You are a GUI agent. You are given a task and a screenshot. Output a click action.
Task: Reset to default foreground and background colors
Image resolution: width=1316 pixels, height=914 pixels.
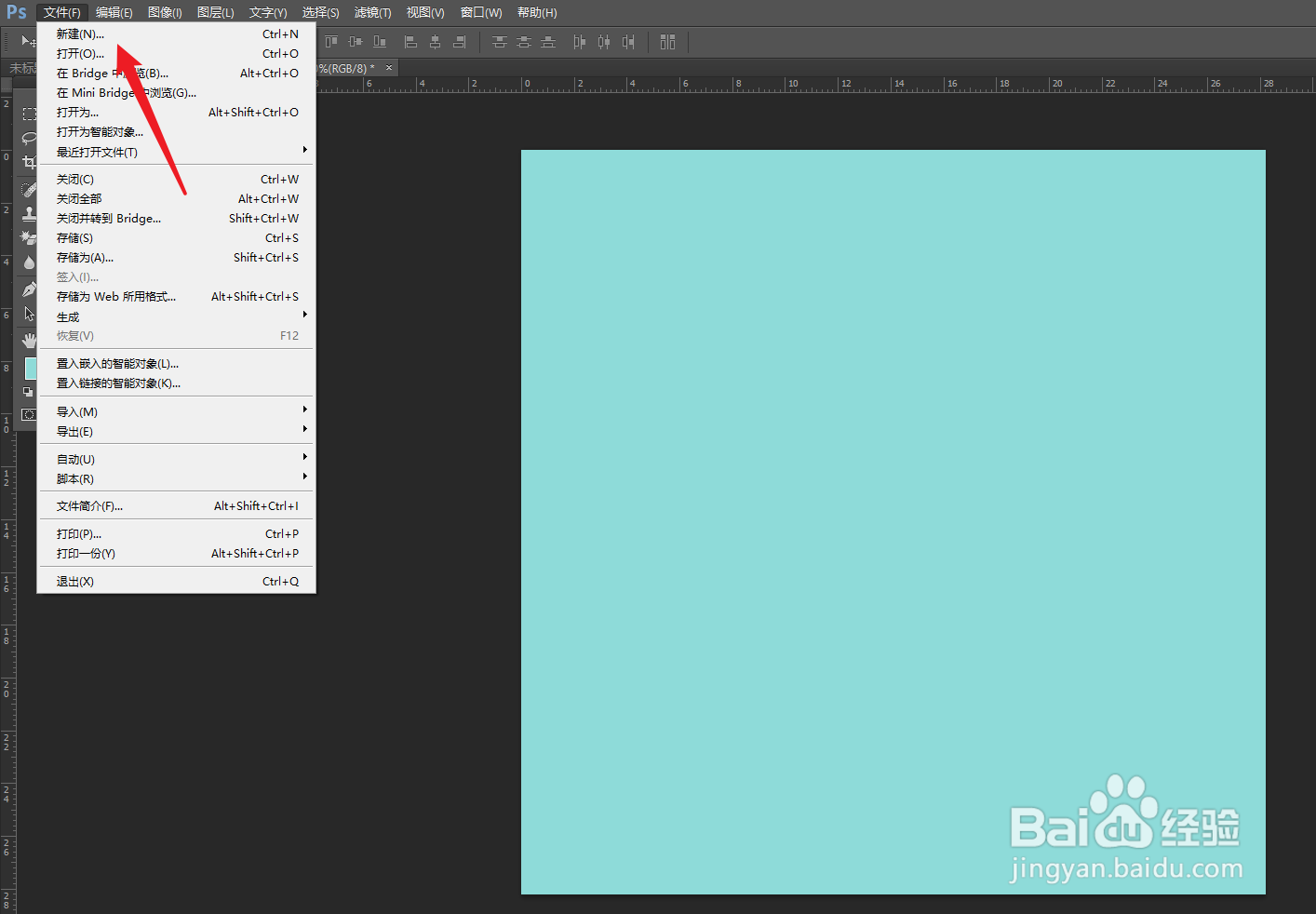click(28, 392)
